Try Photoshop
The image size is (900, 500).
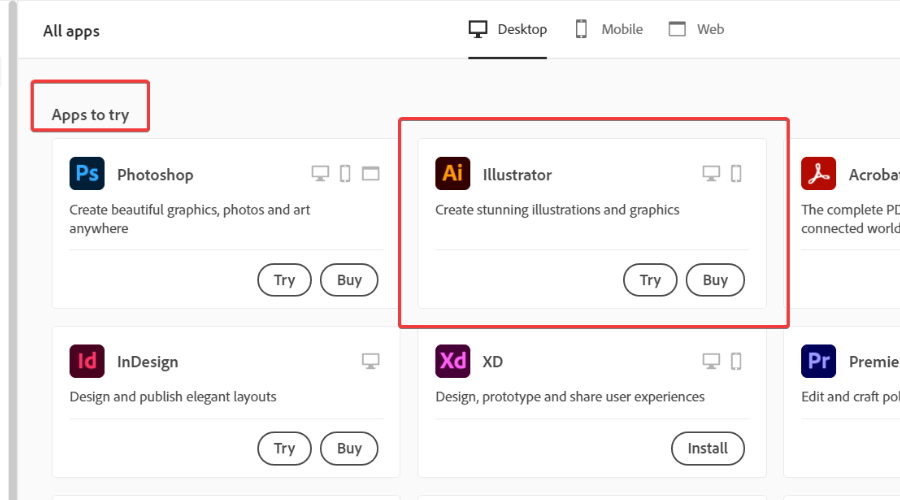(x=284, y=280)
